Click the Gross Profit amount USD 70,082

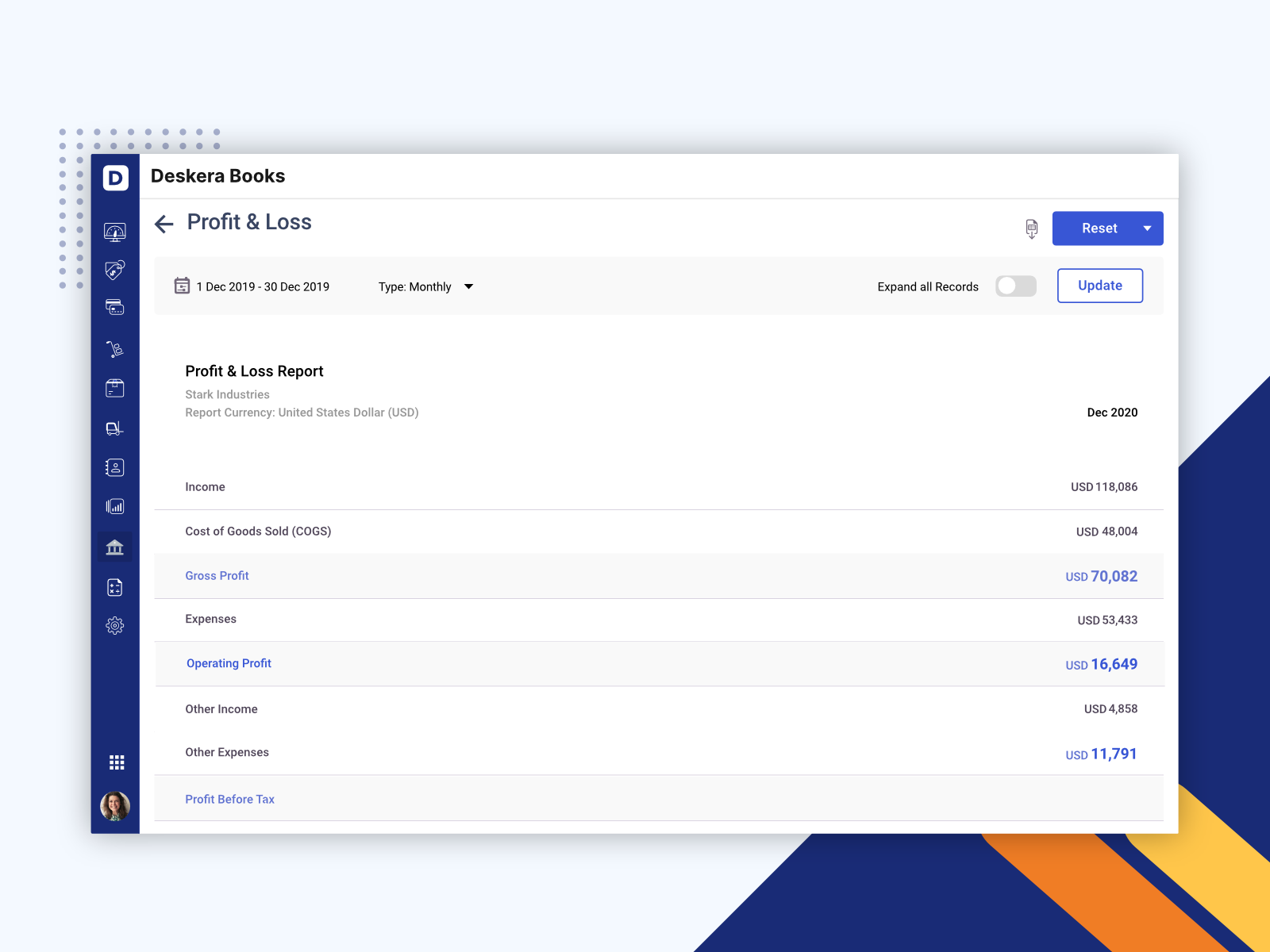[1102, 577]
